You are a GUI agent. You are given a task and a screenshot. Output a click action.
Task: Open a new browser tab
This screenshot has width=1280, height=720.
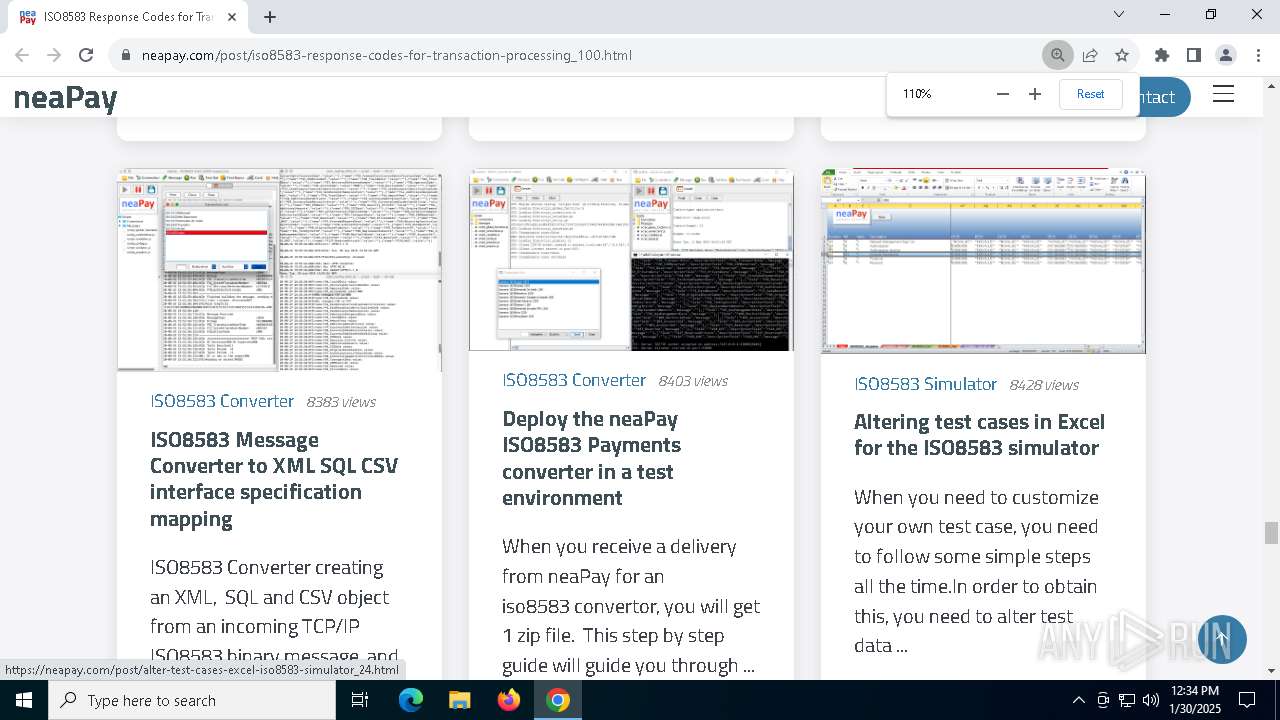point(270,17)
